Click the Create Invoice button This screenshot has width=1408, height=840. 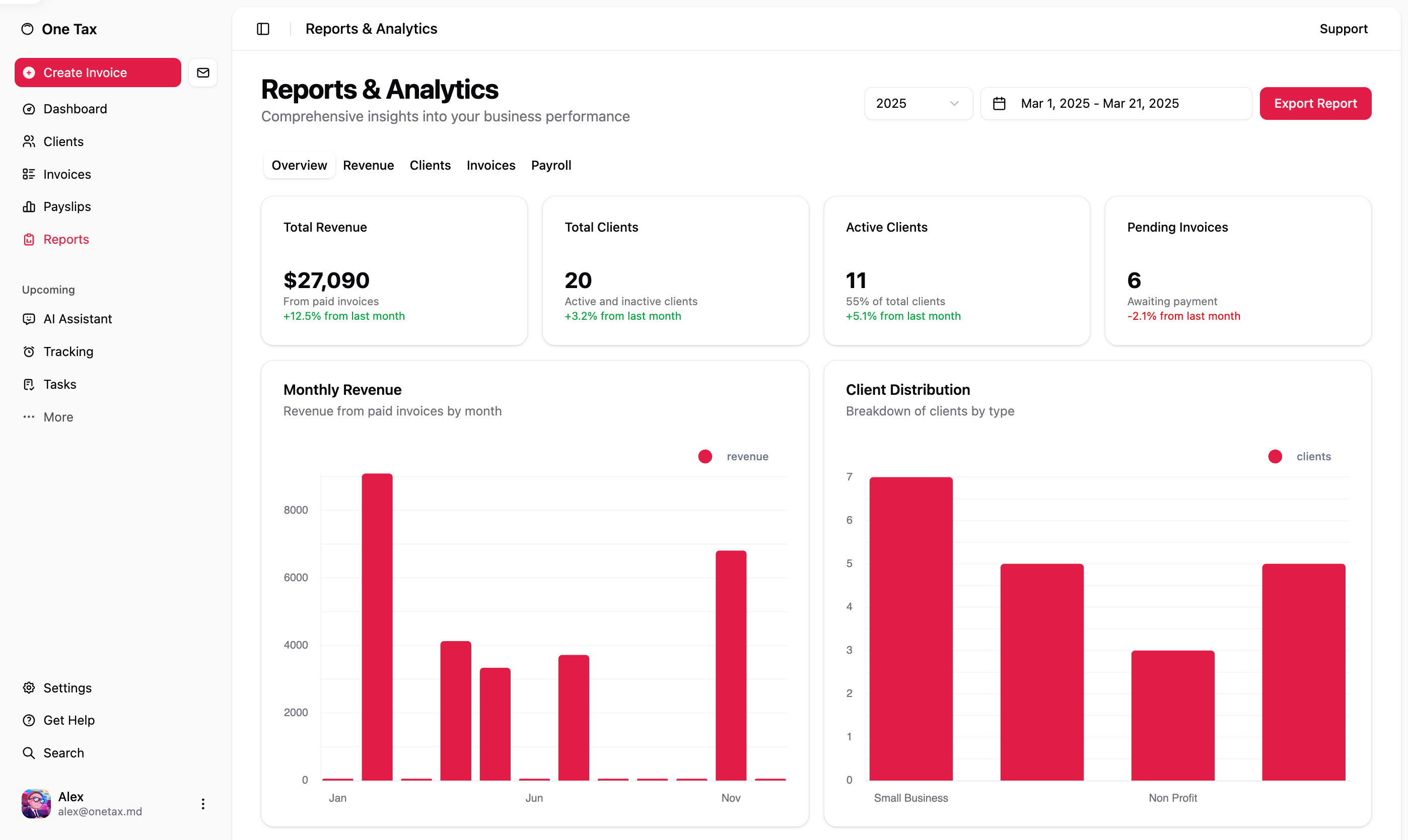coord(98,73)
